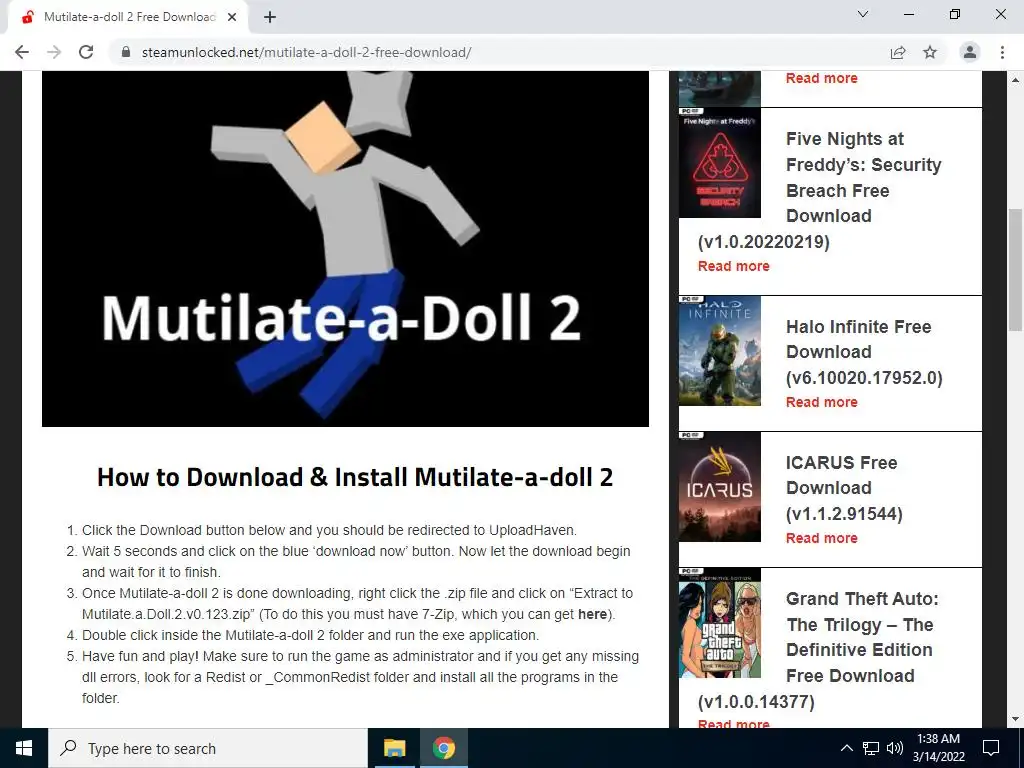Reload the page with the refresh icon
Screen dimensions: 1024x768
coord(86,52)
